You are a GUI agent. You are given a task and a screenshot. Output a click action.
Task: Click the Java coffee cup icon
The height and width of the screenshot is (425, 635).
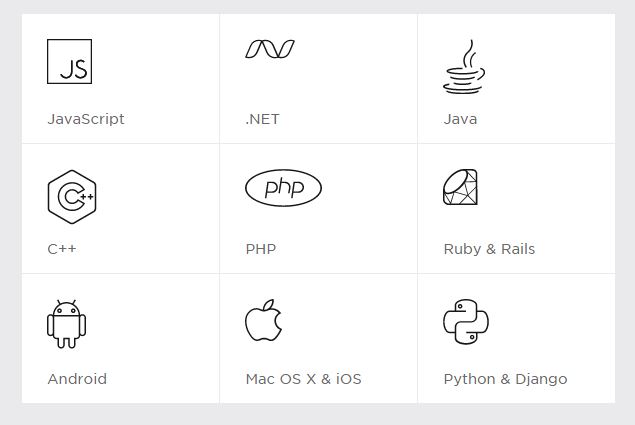pyautogui.click(x=464, y=67)
